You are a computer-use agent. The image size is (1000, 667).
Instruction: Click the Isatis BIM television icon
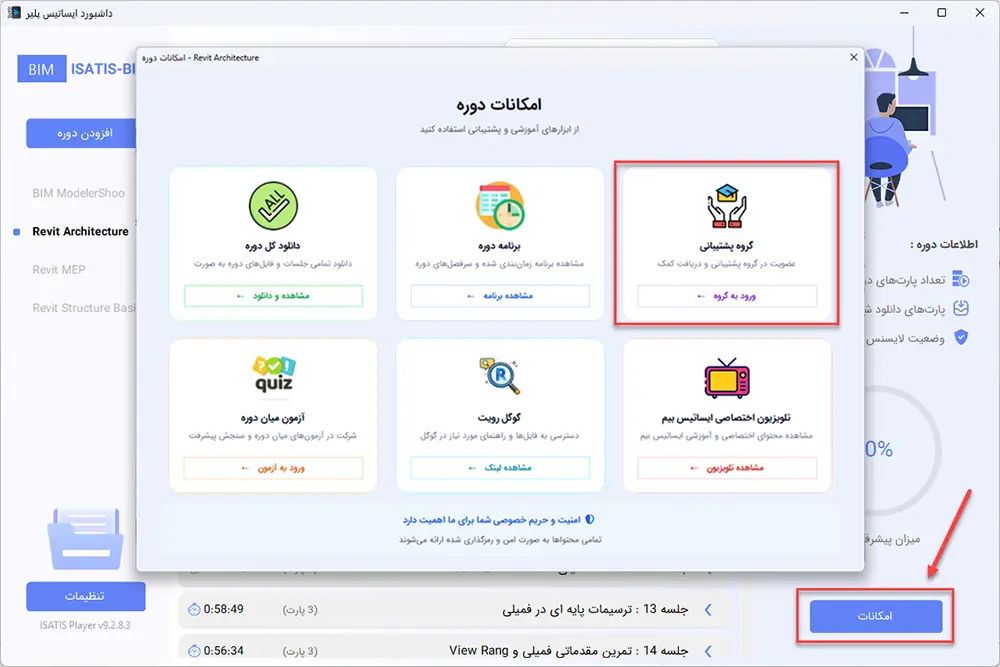point(726,378)
